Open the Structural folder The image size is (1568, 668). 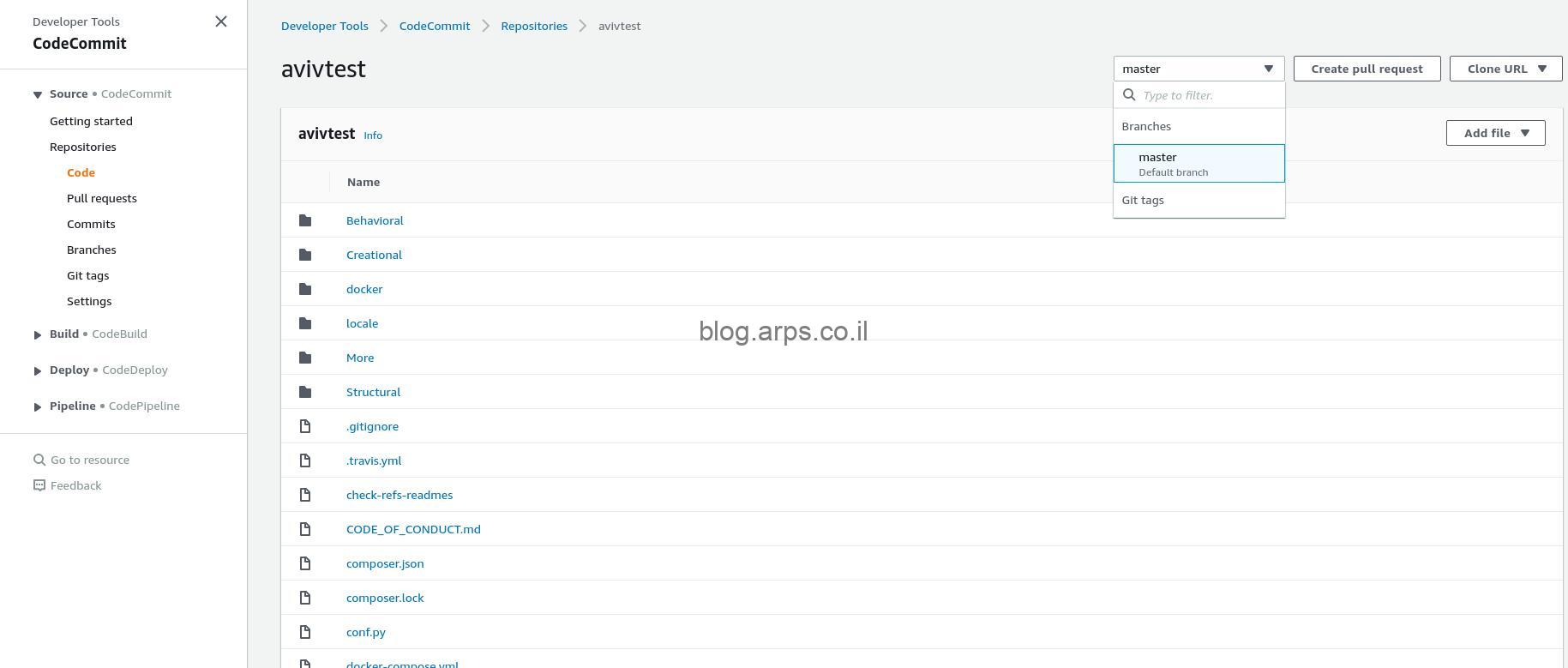pyautogui.click(x=373, y=392)
